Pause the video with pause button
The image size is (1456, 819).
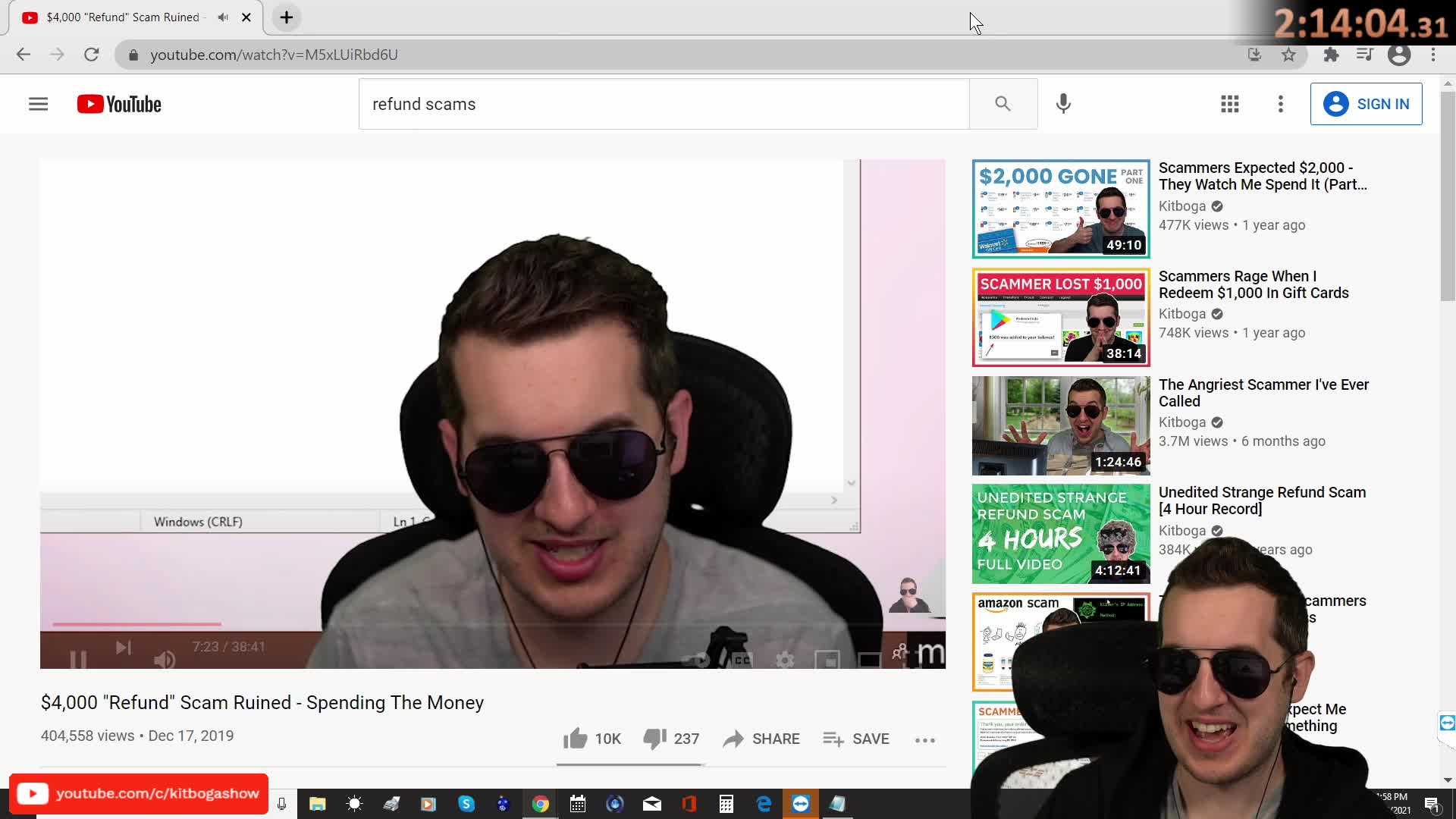77,659
